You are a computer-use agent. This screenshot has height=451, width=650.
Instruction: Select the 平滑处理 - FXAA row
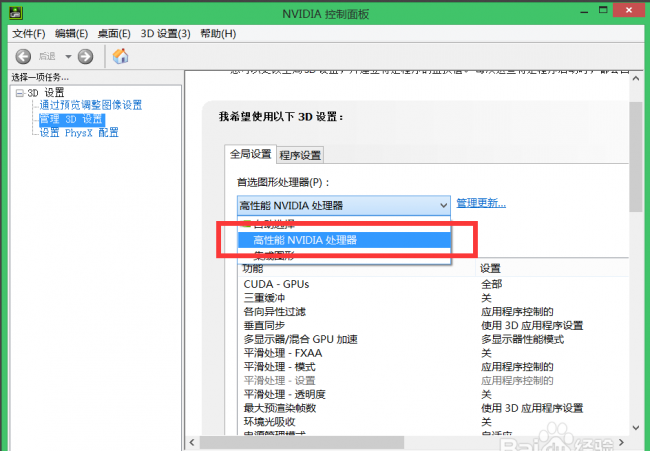point(434,353)
